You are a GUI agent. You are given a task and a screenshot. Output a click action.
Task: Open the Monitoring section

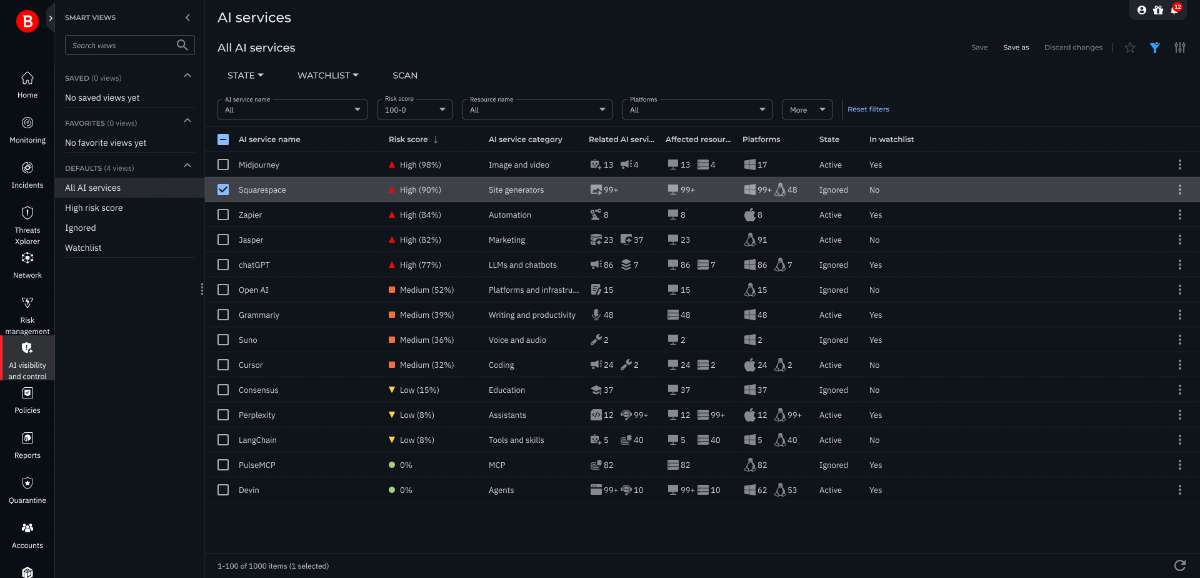coord(27,129)
